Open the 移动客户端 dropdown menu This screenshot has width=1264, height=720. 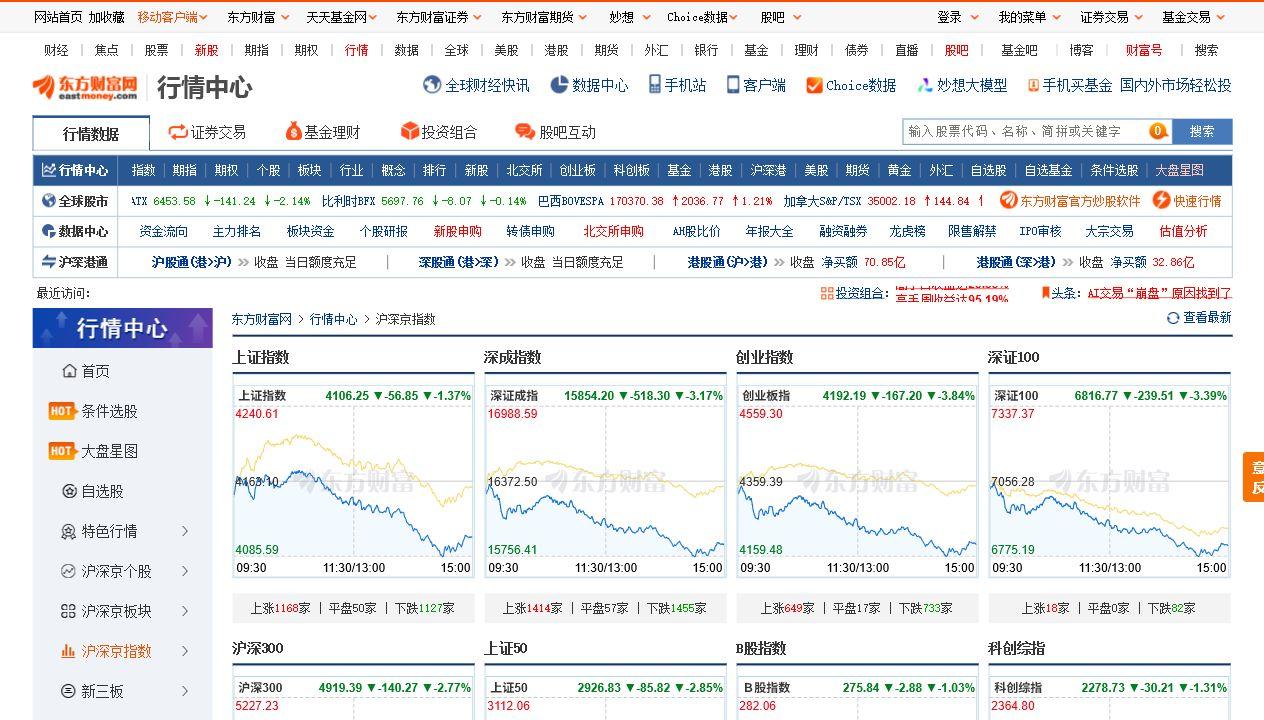coord(173,17)
